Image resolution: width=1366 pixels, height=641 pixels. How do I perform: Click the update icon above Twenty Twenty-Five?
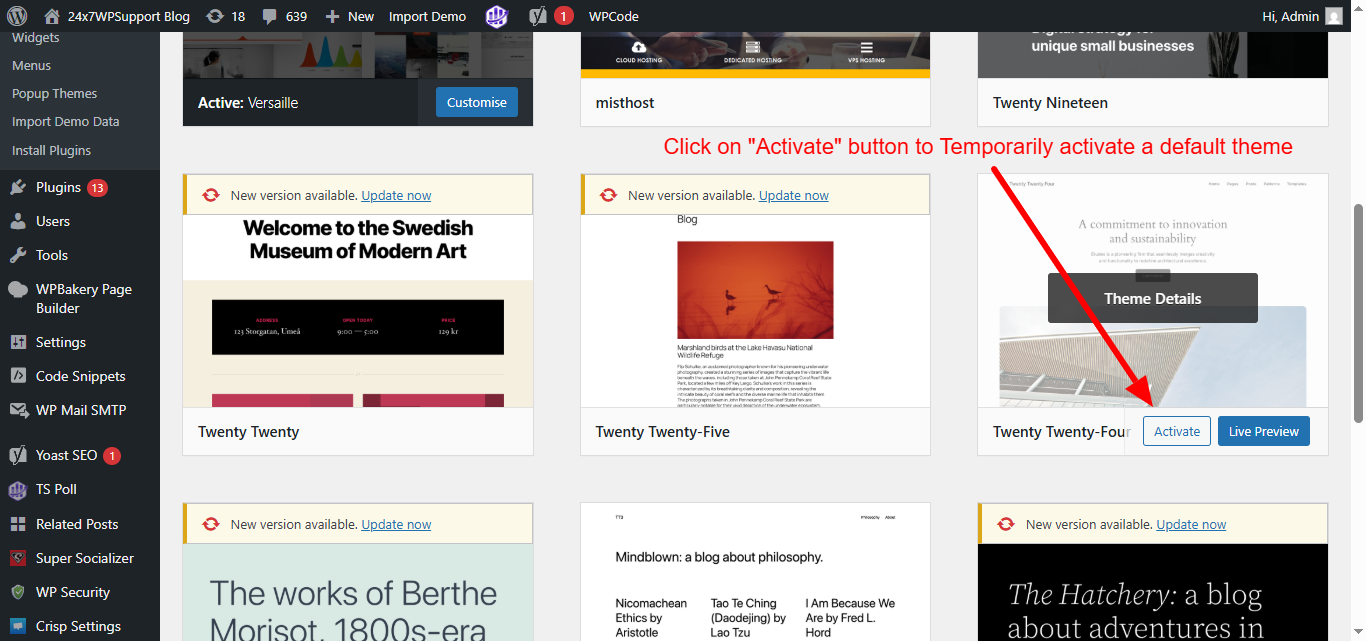[x=609, y=195]
